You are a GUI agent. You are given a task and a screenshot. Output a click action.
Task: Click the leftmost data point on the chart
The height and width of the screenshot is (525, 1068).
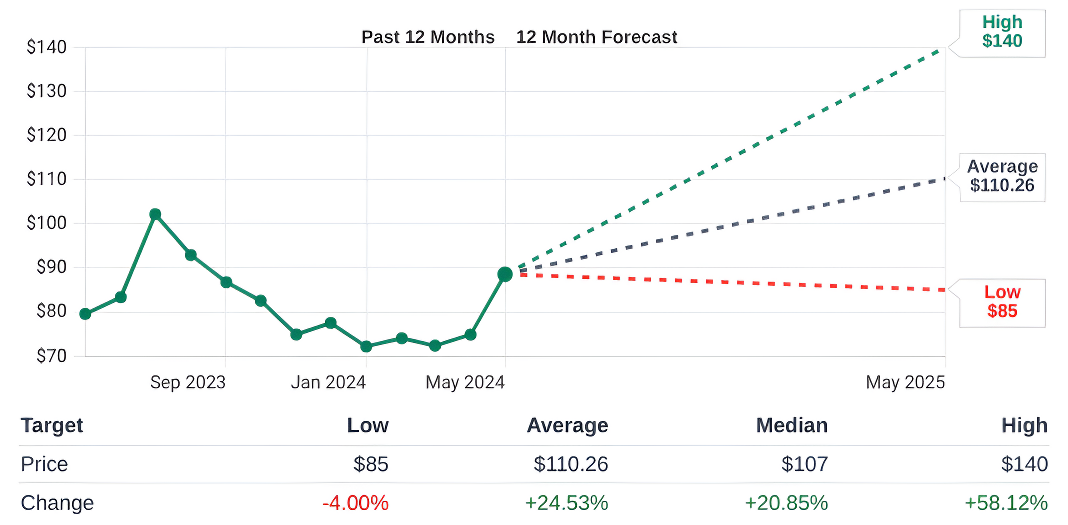[85, 314]
